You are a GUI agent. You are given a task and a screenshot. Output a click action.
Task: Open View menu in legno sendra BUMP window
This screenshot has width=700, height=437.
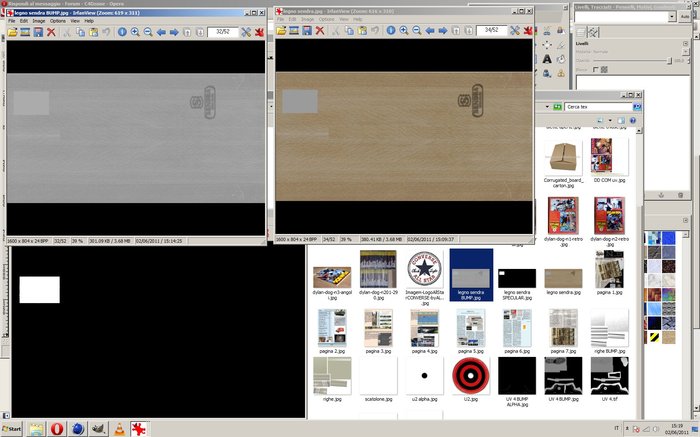tap(75, 21)
